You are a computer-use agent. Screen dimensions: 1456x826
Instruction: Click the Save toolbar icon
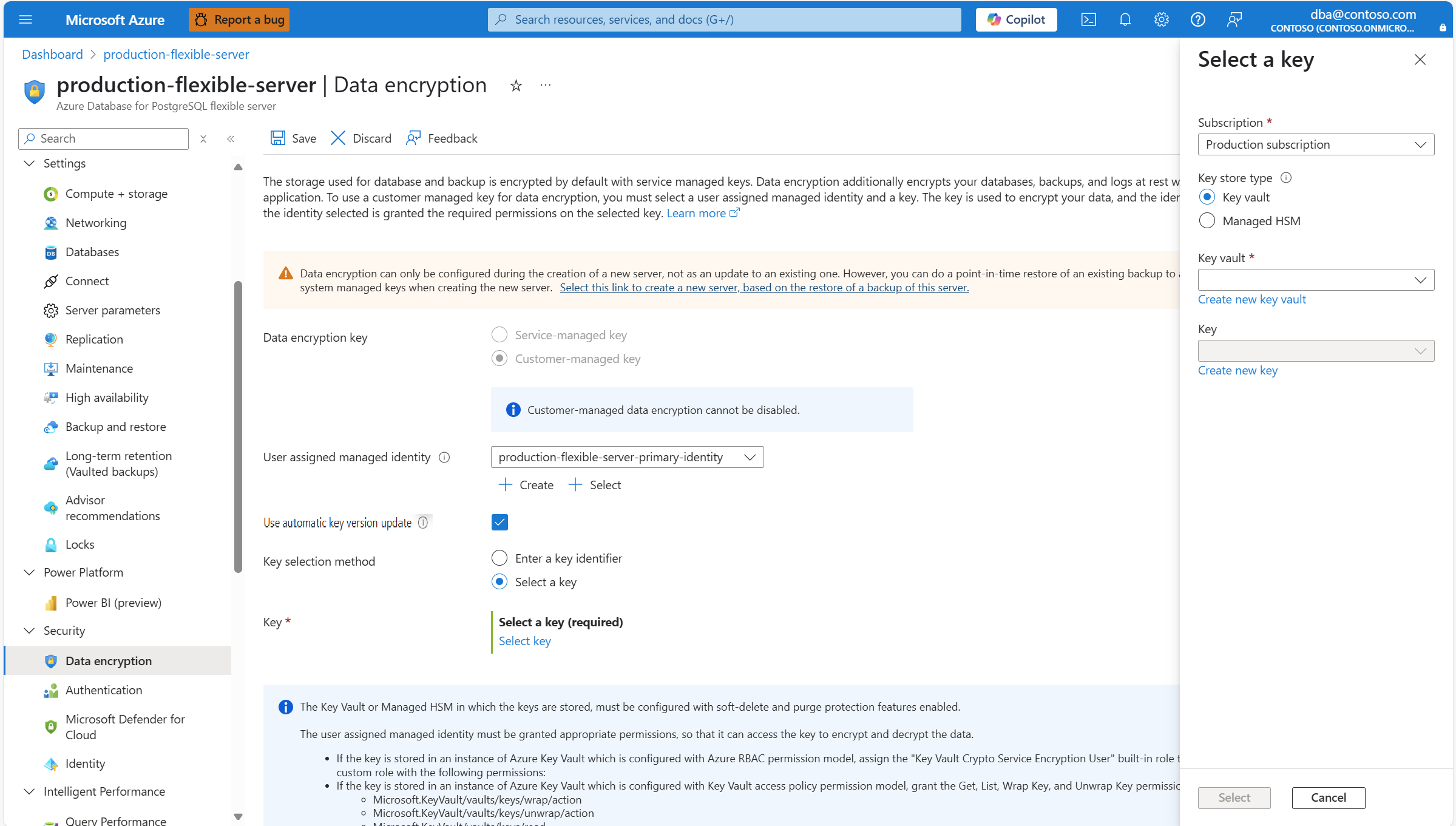(x=278, y=138)
